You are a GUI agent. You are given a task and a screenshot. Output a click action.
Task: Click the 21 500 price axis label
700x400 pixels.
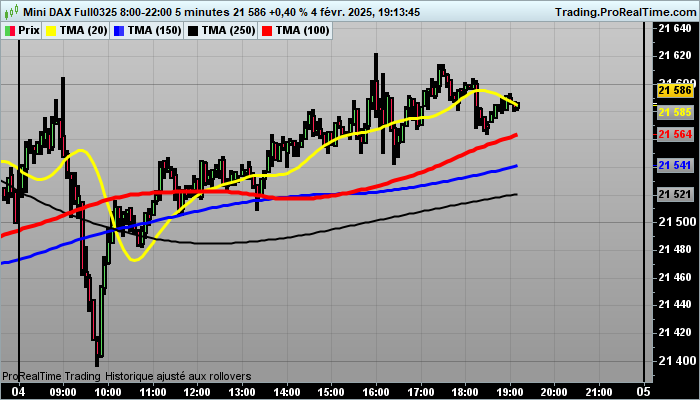(675, 222)
